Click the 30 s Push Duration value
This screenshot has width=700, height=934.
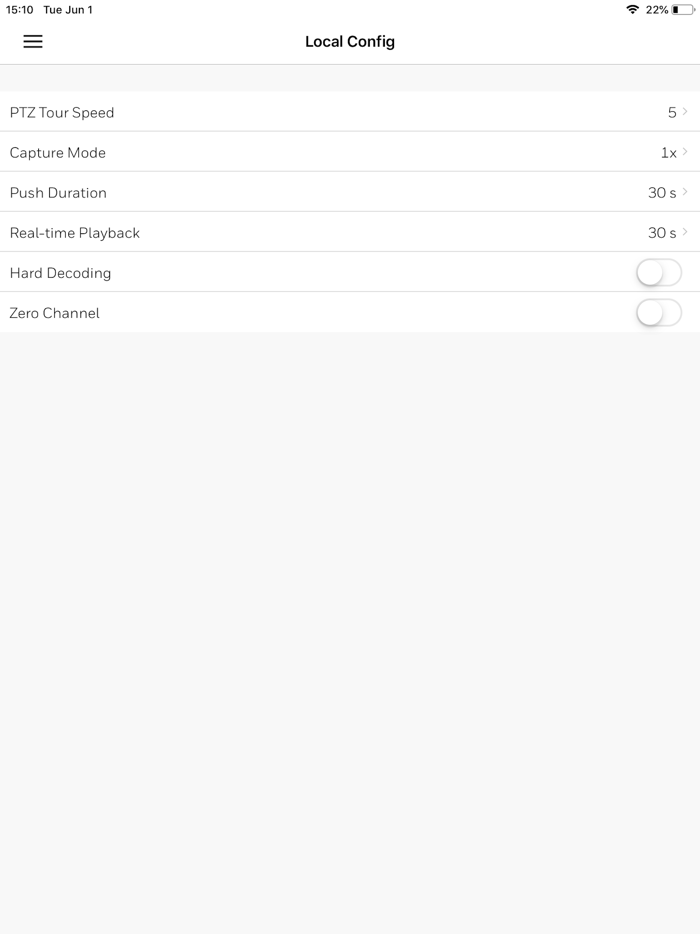click(x=661, y=192)
